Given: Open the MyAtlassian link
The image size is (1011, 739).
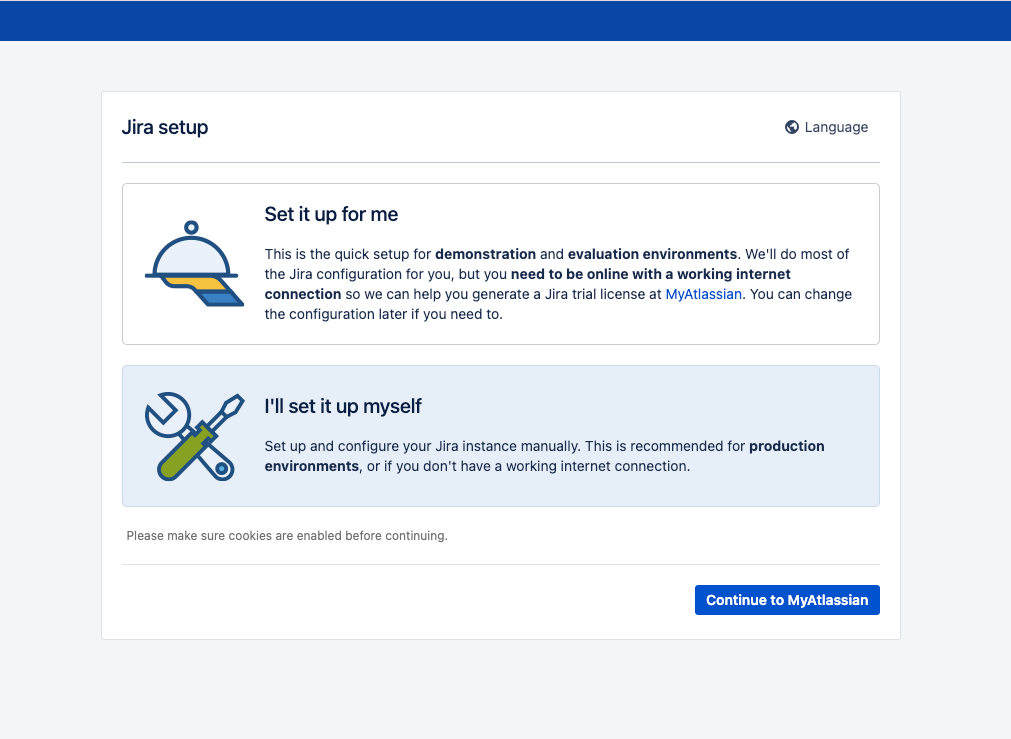Looking at the screenshot, I should [x=703, y=294].
